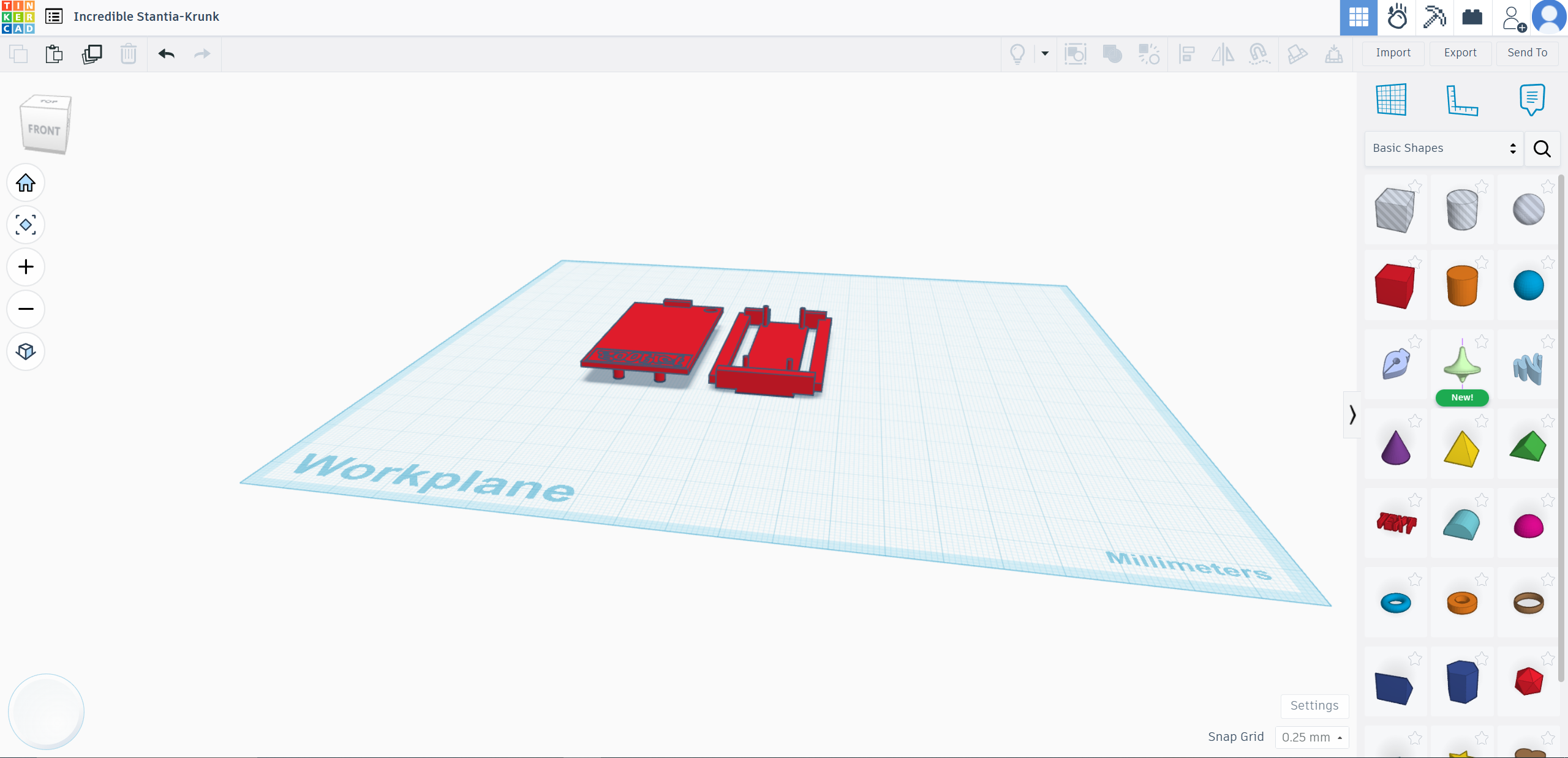Screen dimensions: 1568x758
Task: Redo the last action
Action: (x=202, y=54)
